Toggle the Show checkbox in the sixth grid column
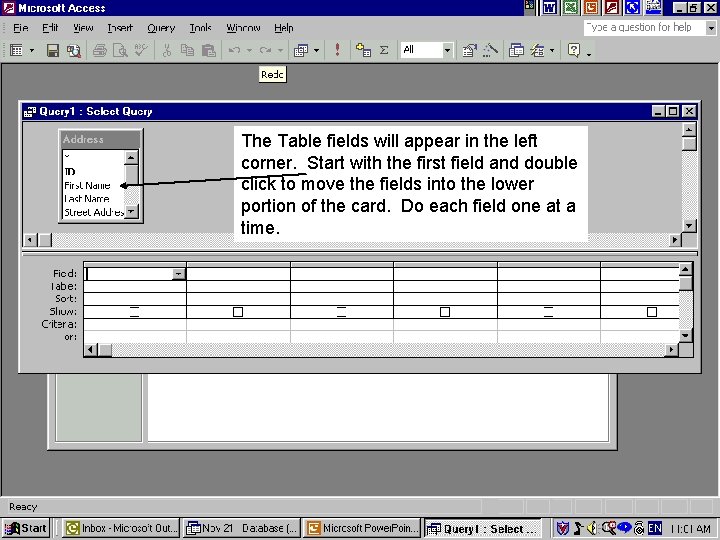This screenshot has width=720, height=540. point(652,312)
